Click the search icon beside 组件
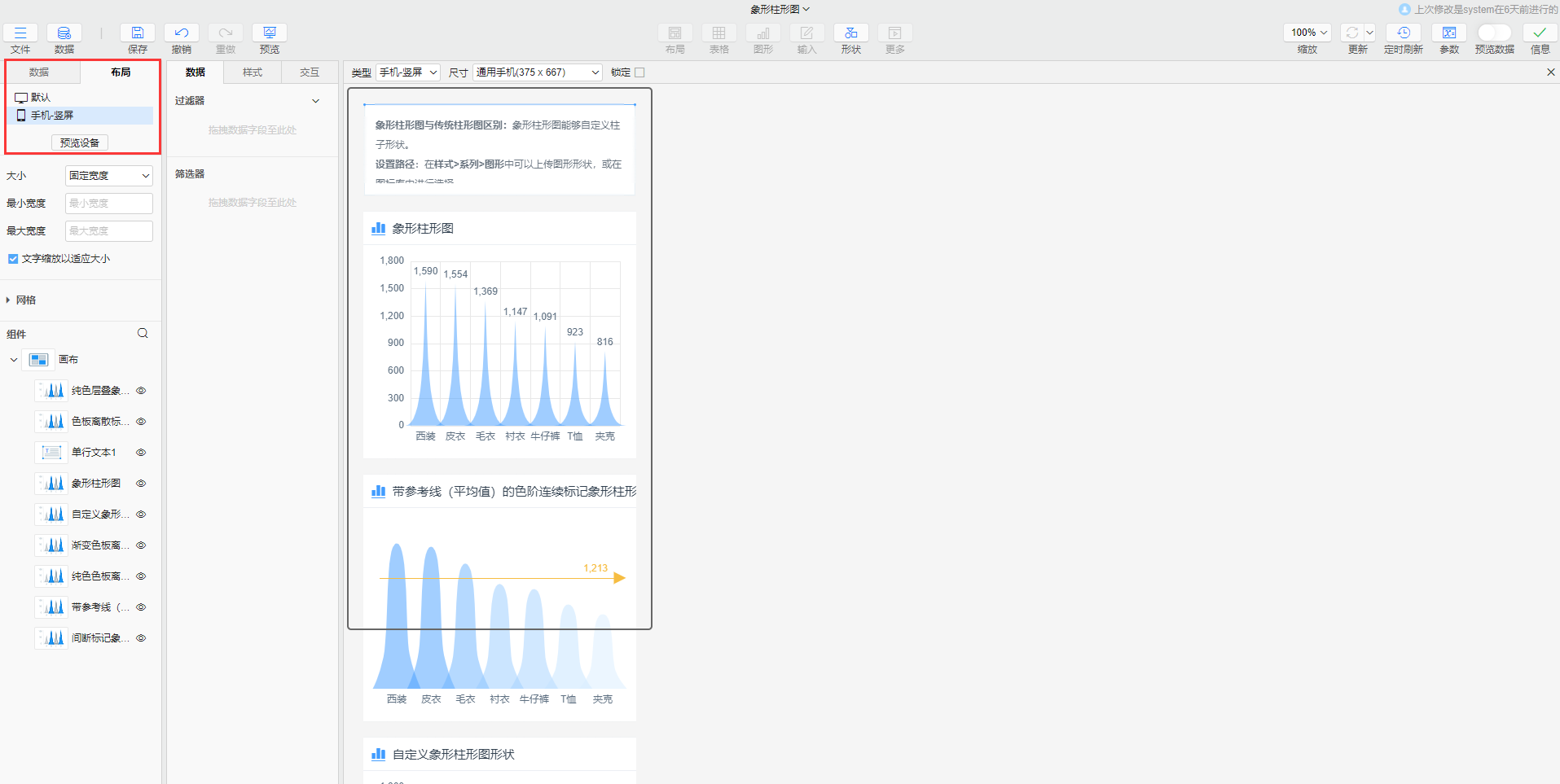 (143, 334)
